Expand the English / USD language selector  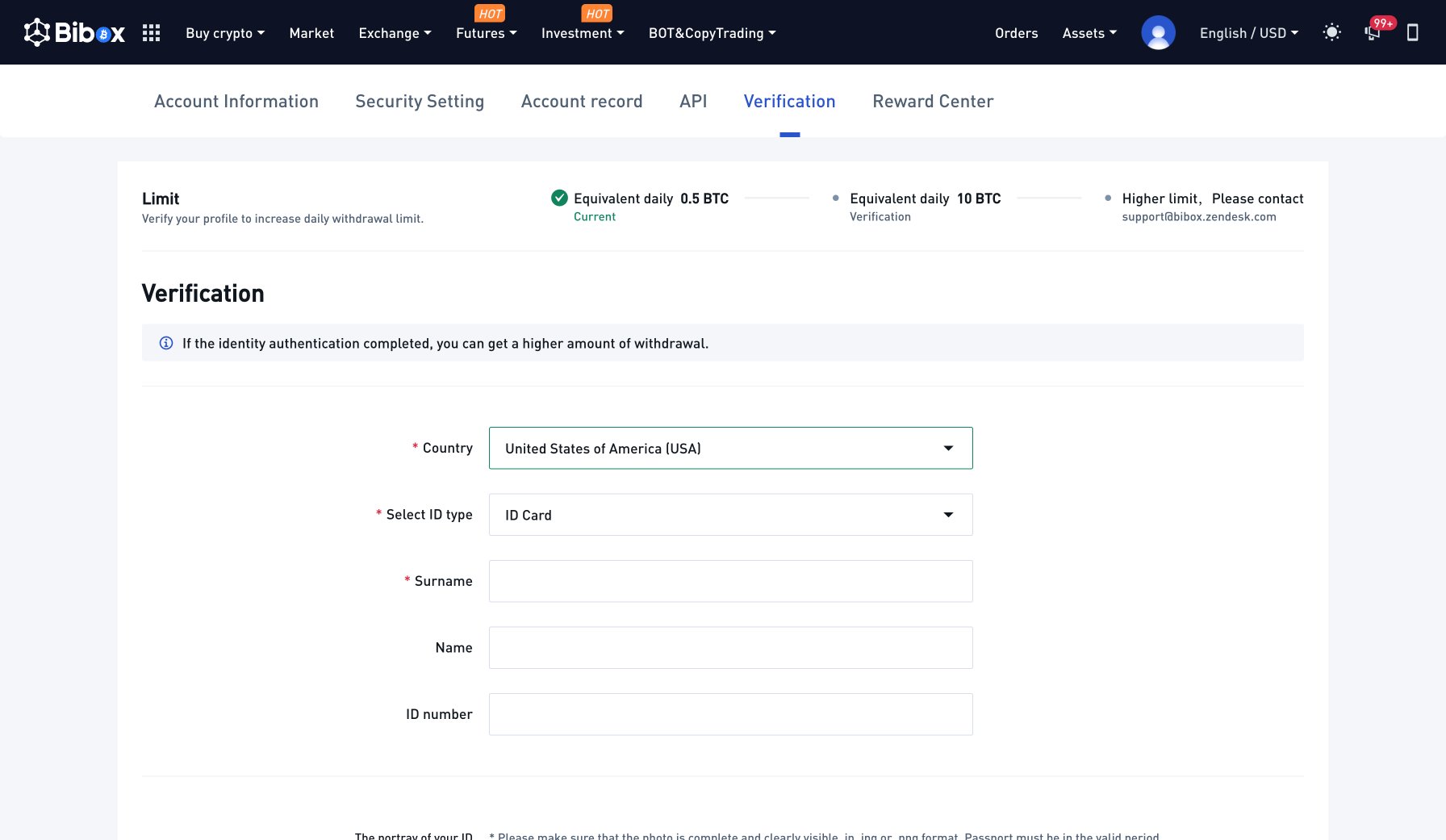(x=1248, y=33)
